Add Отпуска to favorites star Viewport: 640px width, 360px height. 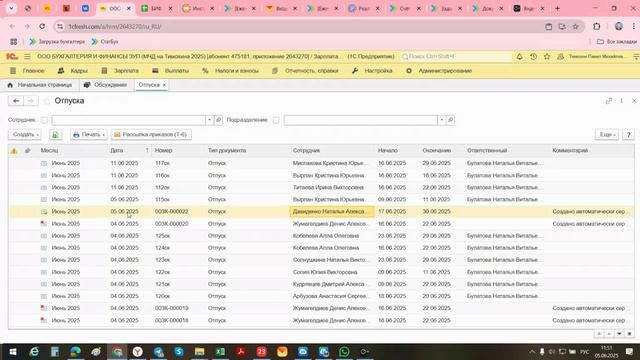pos(47,101)
